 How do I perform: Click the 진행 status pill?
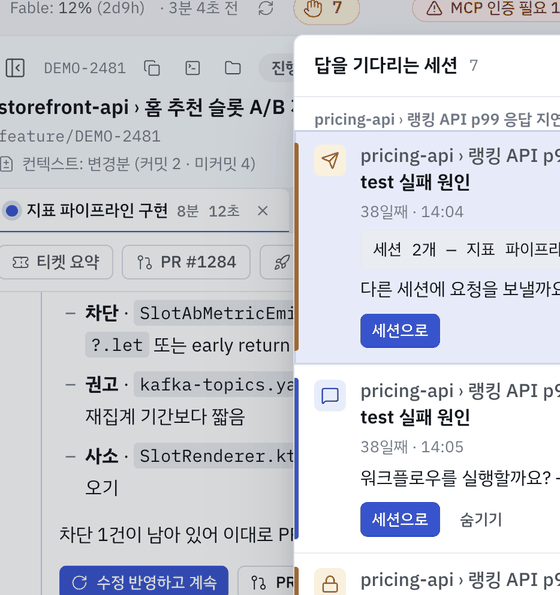pos(277,68)
